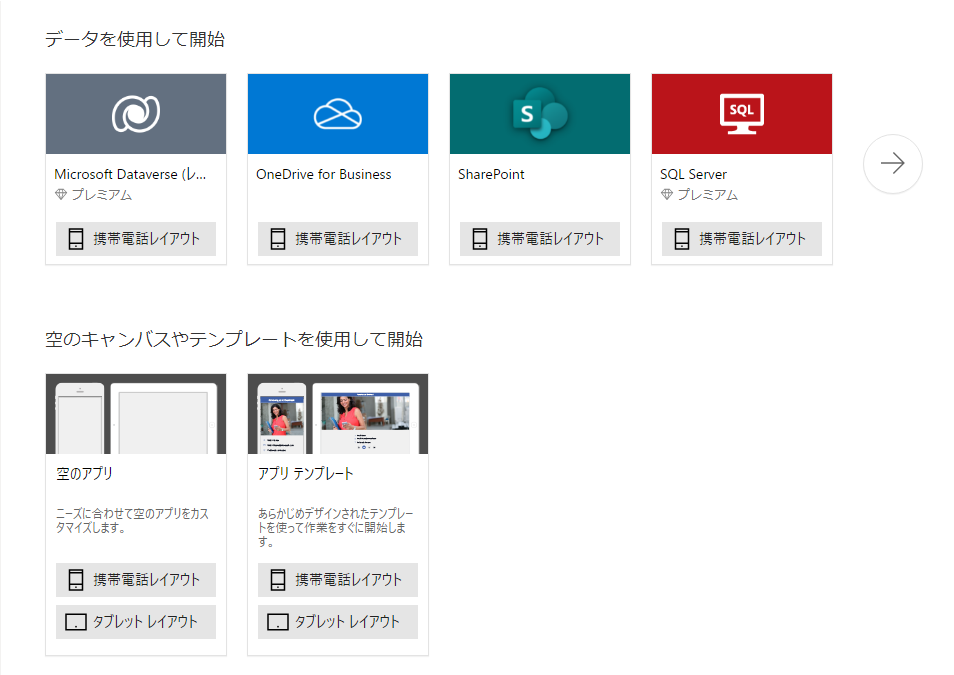Click the phone icon in the Dataverse layout button
Image resolution: width=954 pixels, height=675 pixels.
tap(76, 239)
